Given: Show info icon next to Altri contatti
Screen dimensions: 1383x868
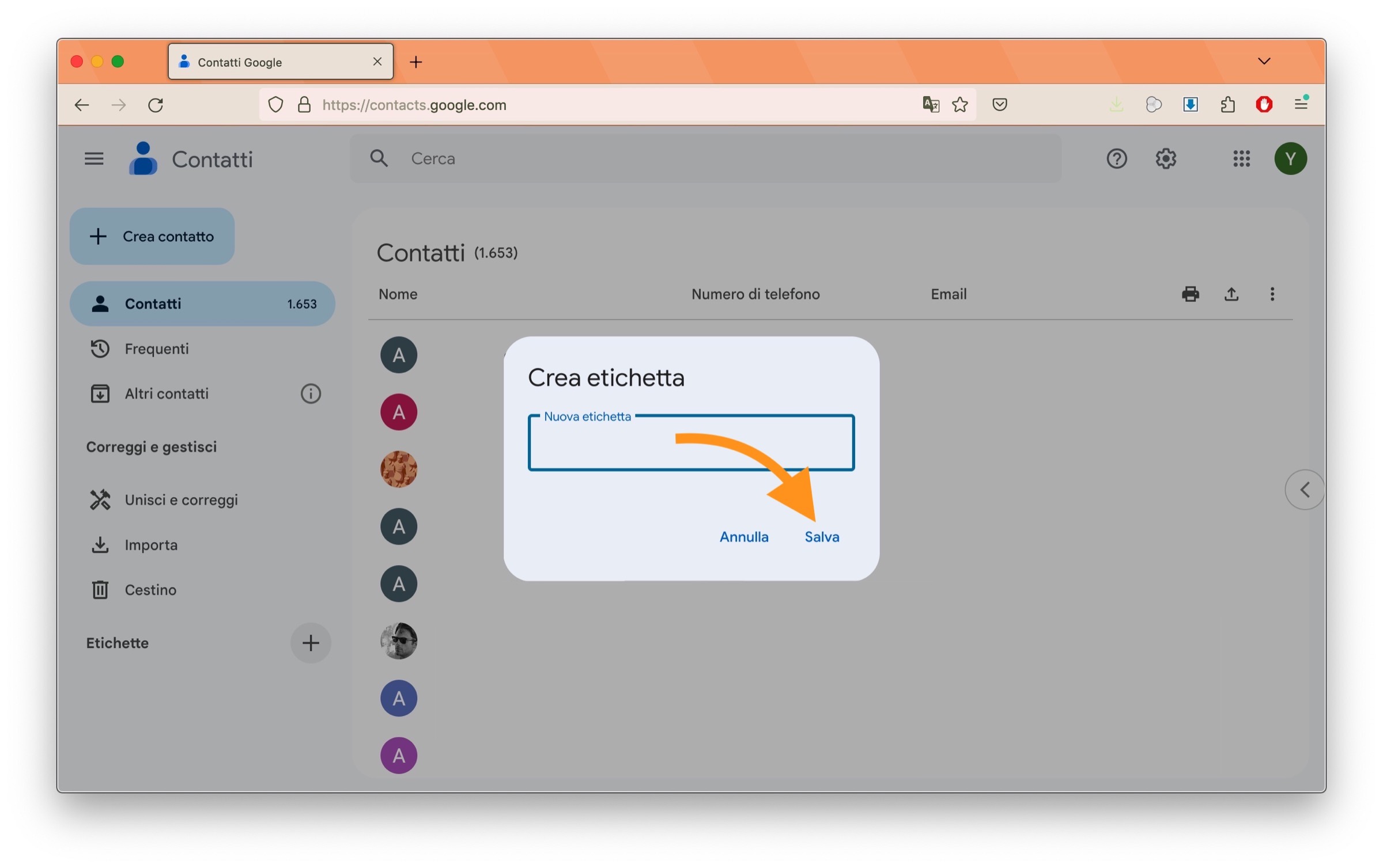Looking at the screenshot, I should coord(311,393).
